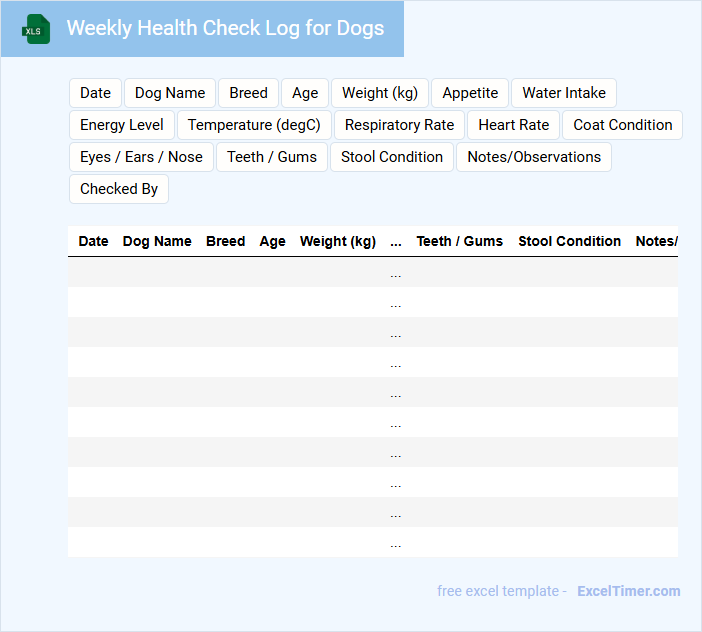Click the Teeth / Gums table column header

[x=460, y=241]
